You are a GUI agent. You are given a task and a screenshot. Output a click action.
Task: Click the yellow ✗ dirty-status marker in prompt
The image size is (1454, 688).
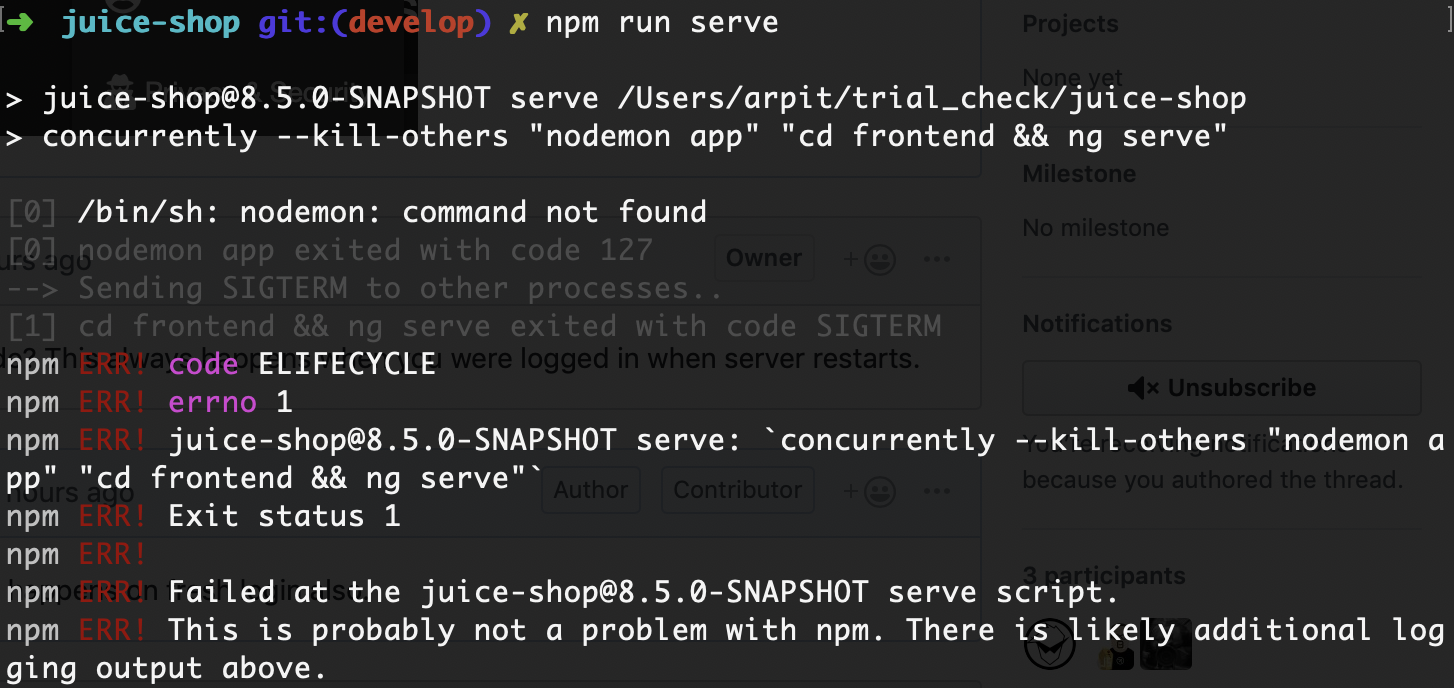tap(517, 24)
